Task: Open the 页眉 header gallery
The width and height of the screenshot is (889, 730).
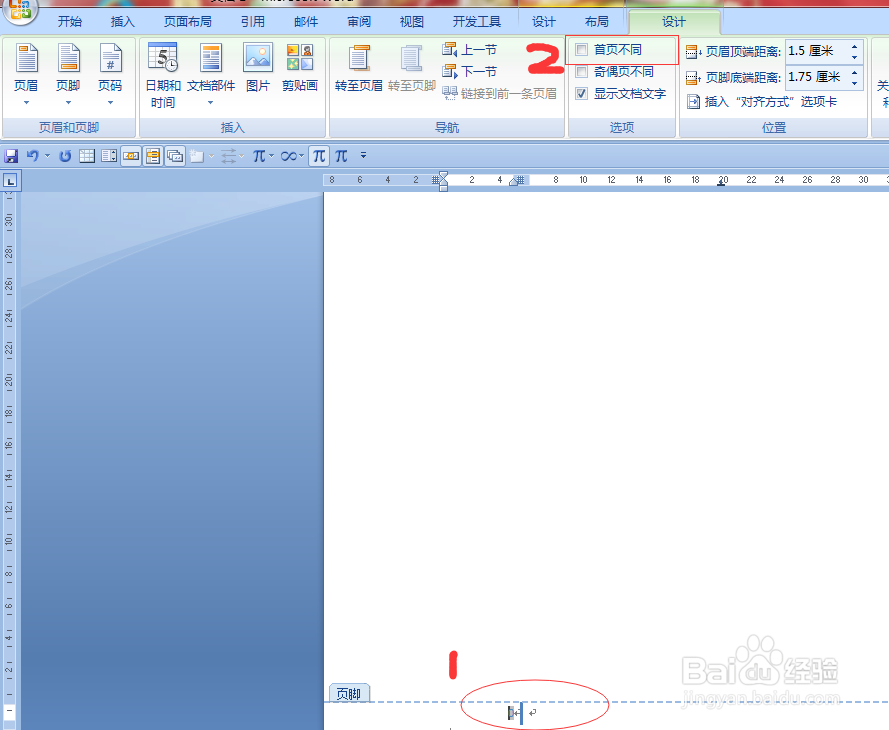Action: (26, 74)
